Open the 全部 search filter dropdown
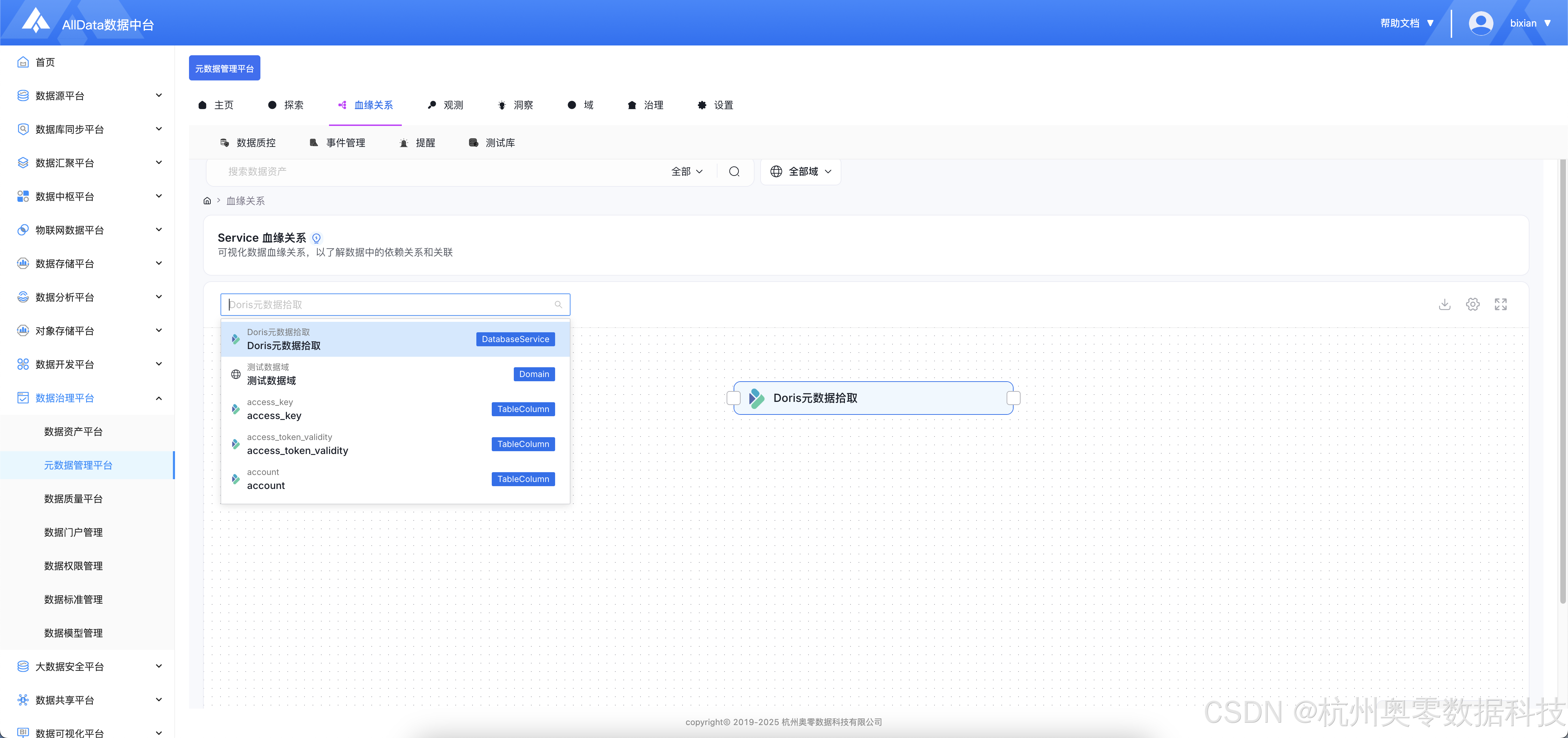This screenshot has width=1568, height=738. click(x=687, y=172)
